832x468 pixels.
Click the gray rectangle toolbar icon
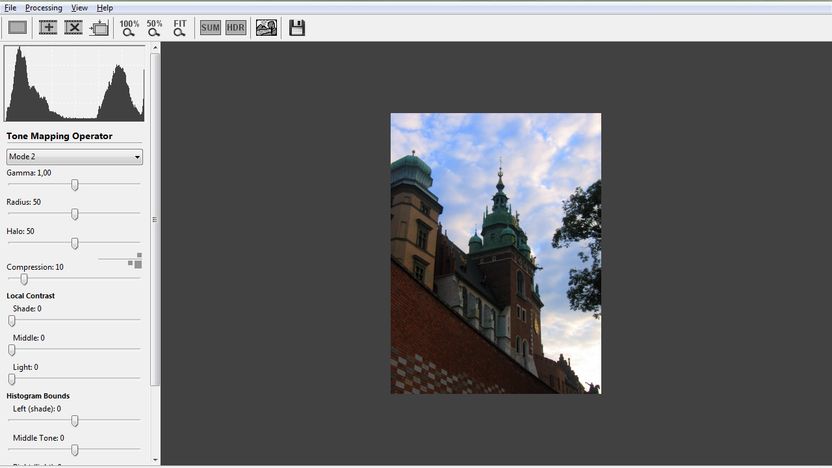pos(18,28)
